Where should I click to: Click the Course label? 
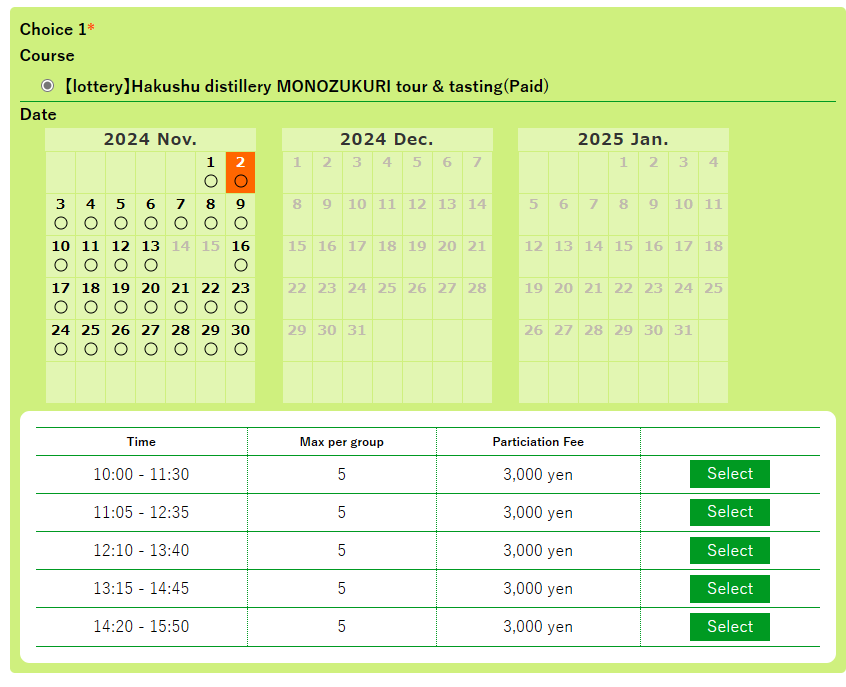click(47, 56)
